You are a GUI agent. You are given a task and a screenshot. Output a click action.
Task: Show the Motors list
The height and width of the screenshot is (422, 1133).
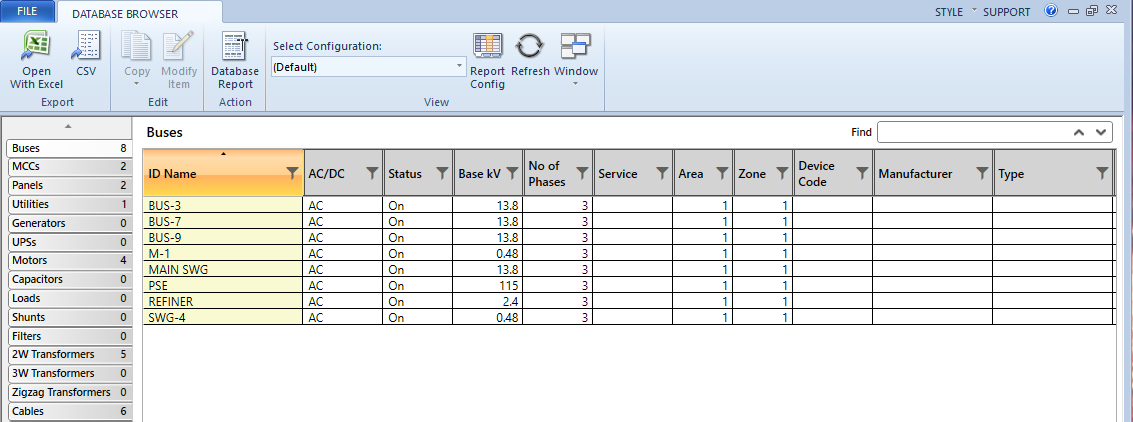[x=68, y=261]
